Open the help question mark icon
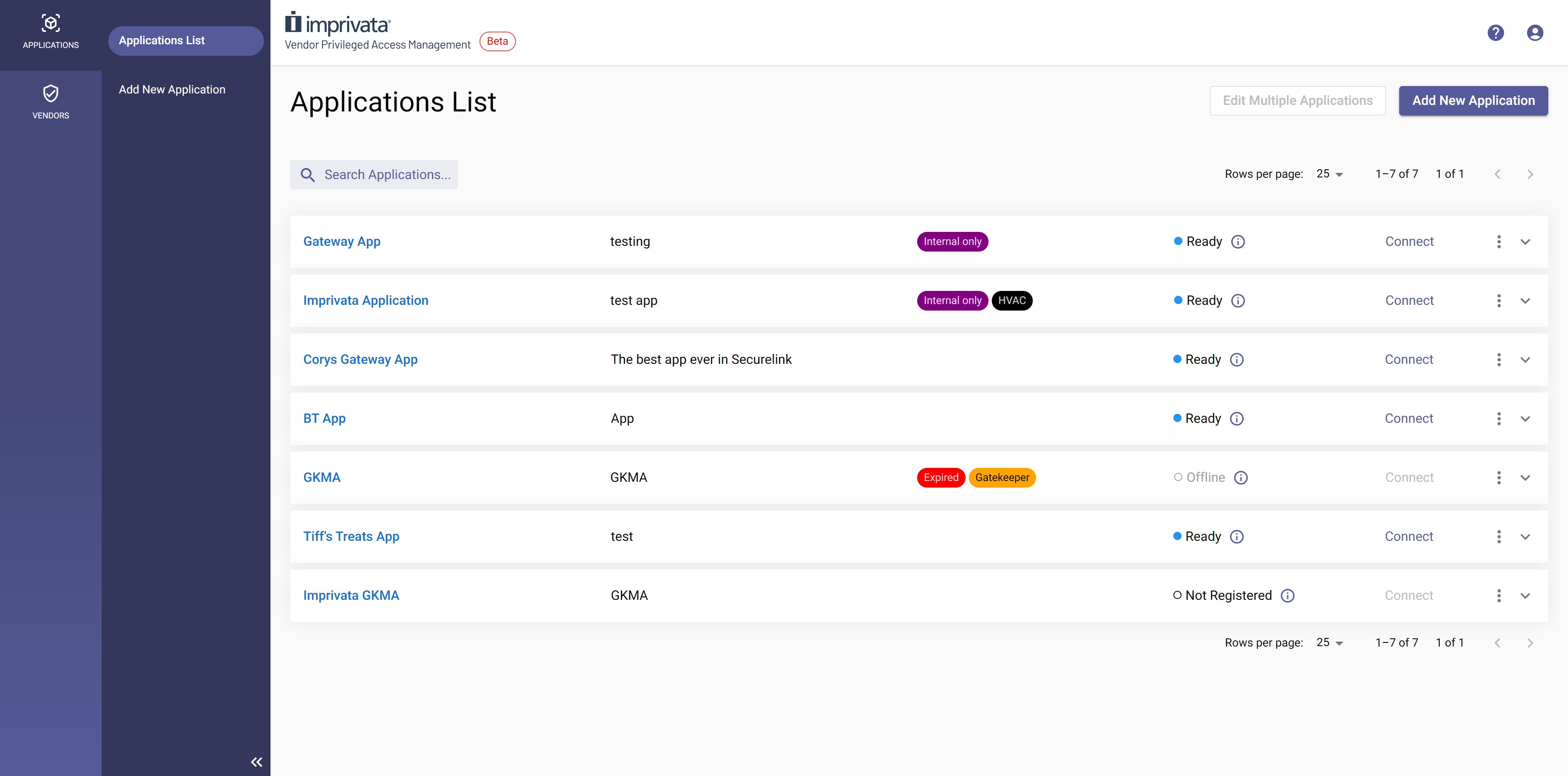The height and width of the screenshot is (776, 1568). tap(1495, 33)
